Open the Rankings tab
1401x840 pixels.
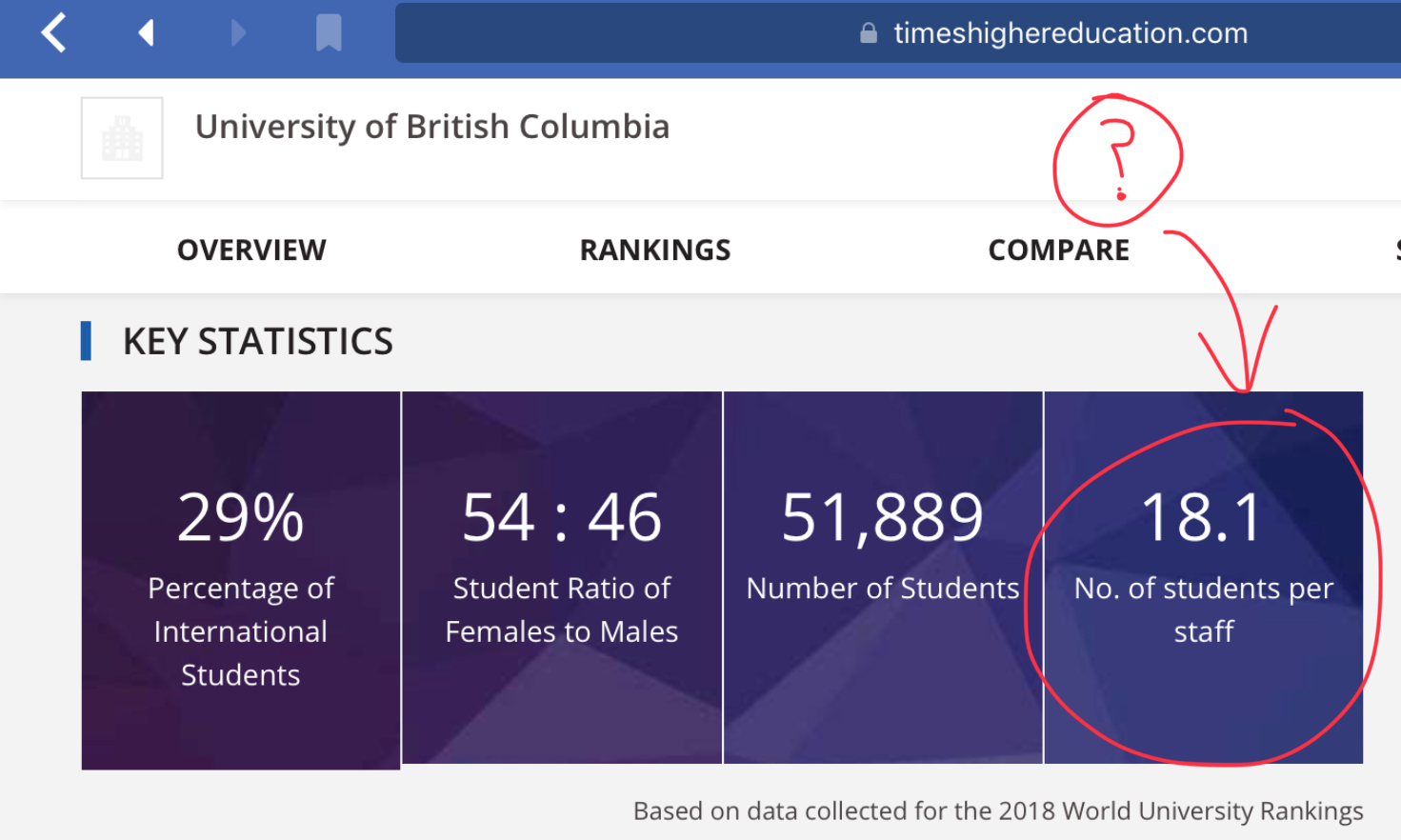[655, 250]
